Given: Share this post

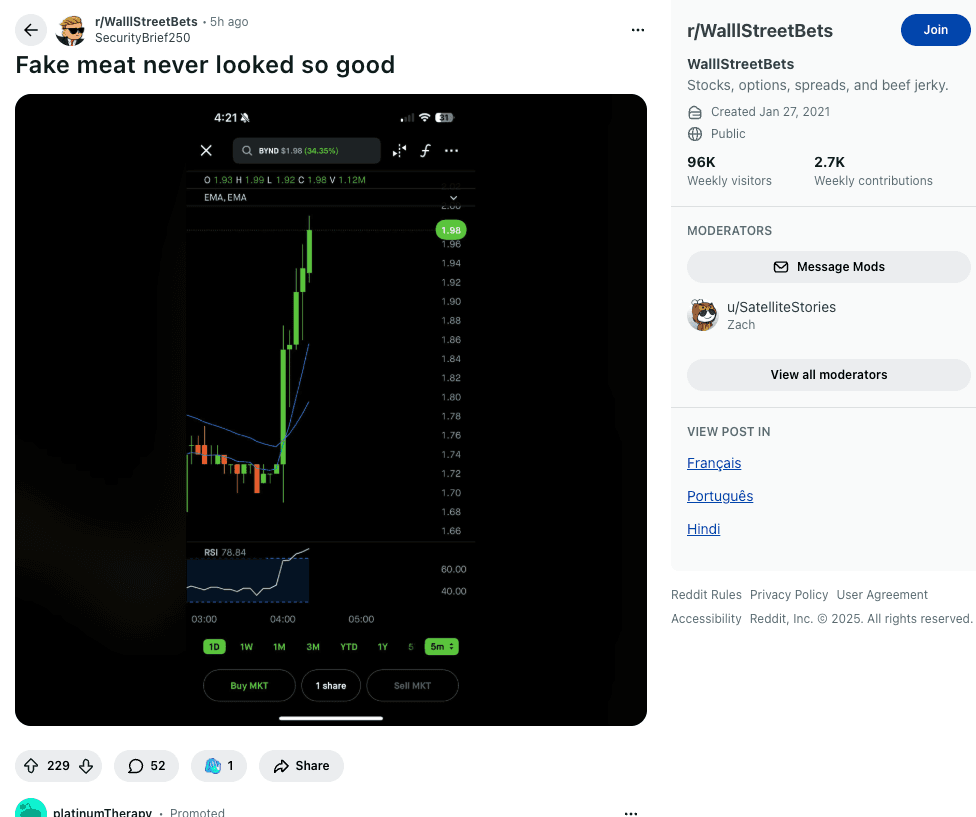Looking at the screenshot, I should pyautogui.click(x=301, y=766).
